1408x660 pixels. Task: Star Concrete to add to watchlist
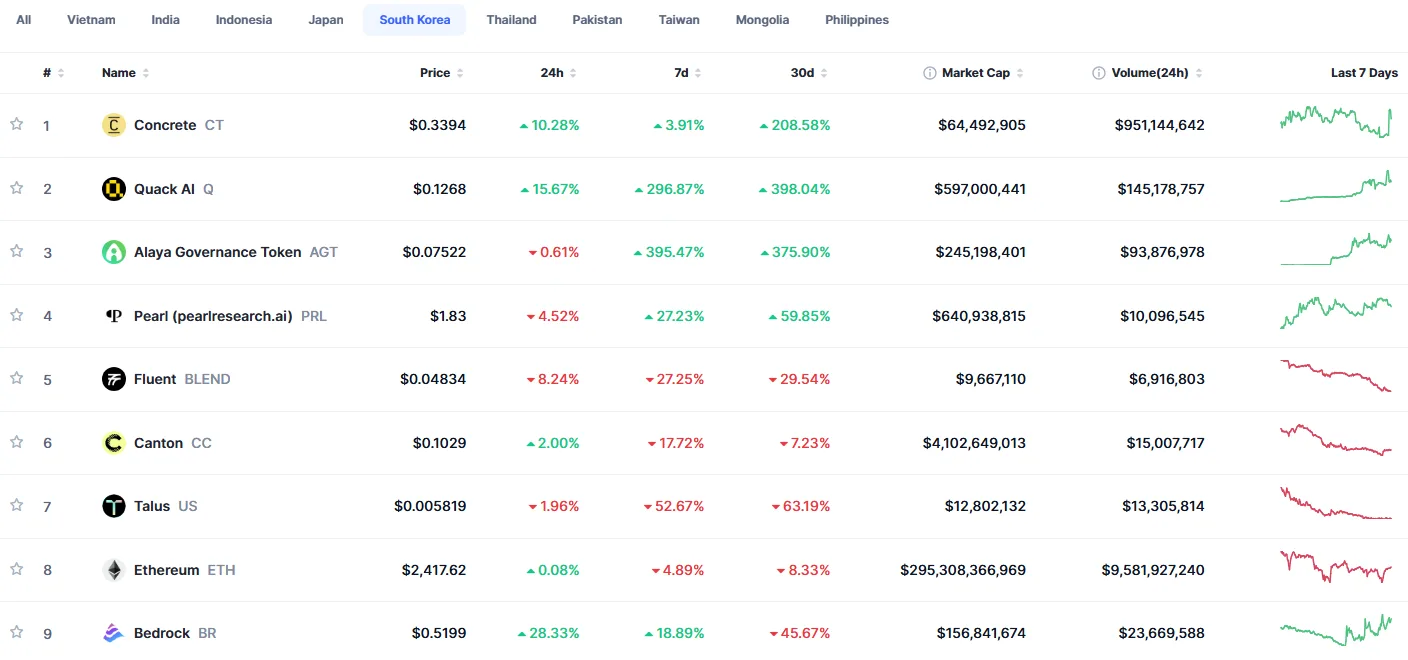coord(16,124)
